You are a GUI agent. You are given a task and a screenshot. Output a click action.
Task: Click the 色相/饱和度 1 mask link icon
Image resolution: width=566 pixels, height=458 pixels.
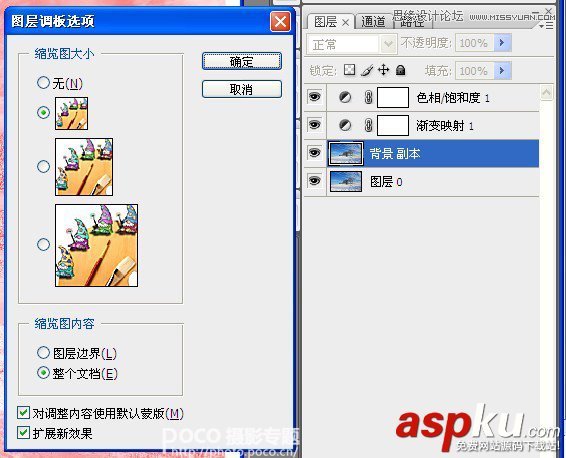tap(368, 97)
